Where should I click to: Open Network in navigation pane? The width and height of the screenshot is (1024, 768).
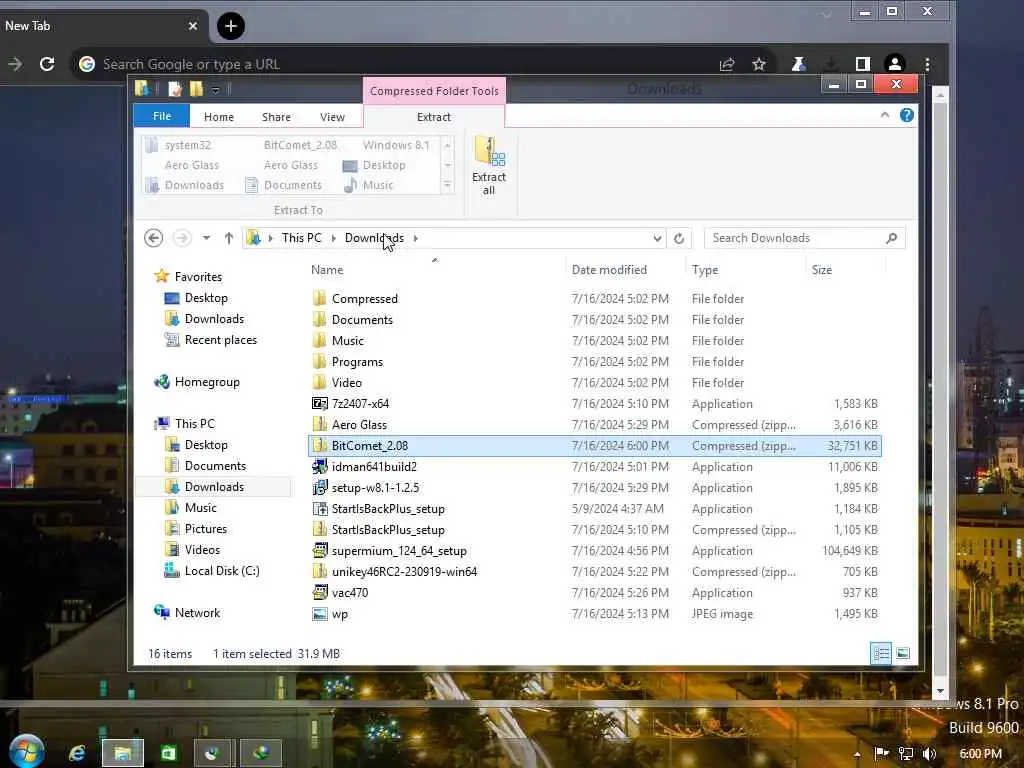click(197, 613)
